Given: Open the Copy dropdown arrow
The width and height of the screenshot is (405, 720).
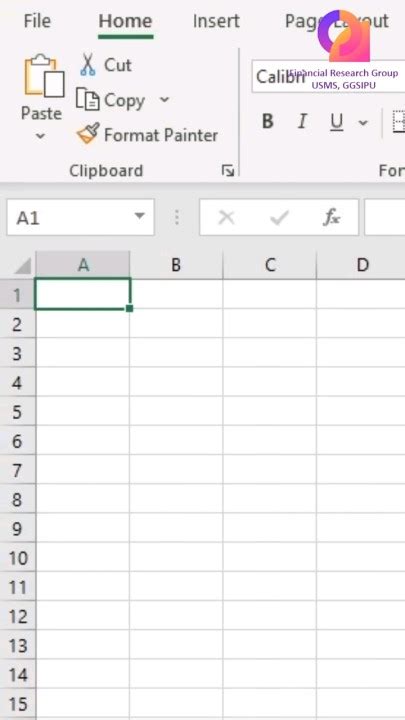Looking at the screenshot, I should 164,100.
